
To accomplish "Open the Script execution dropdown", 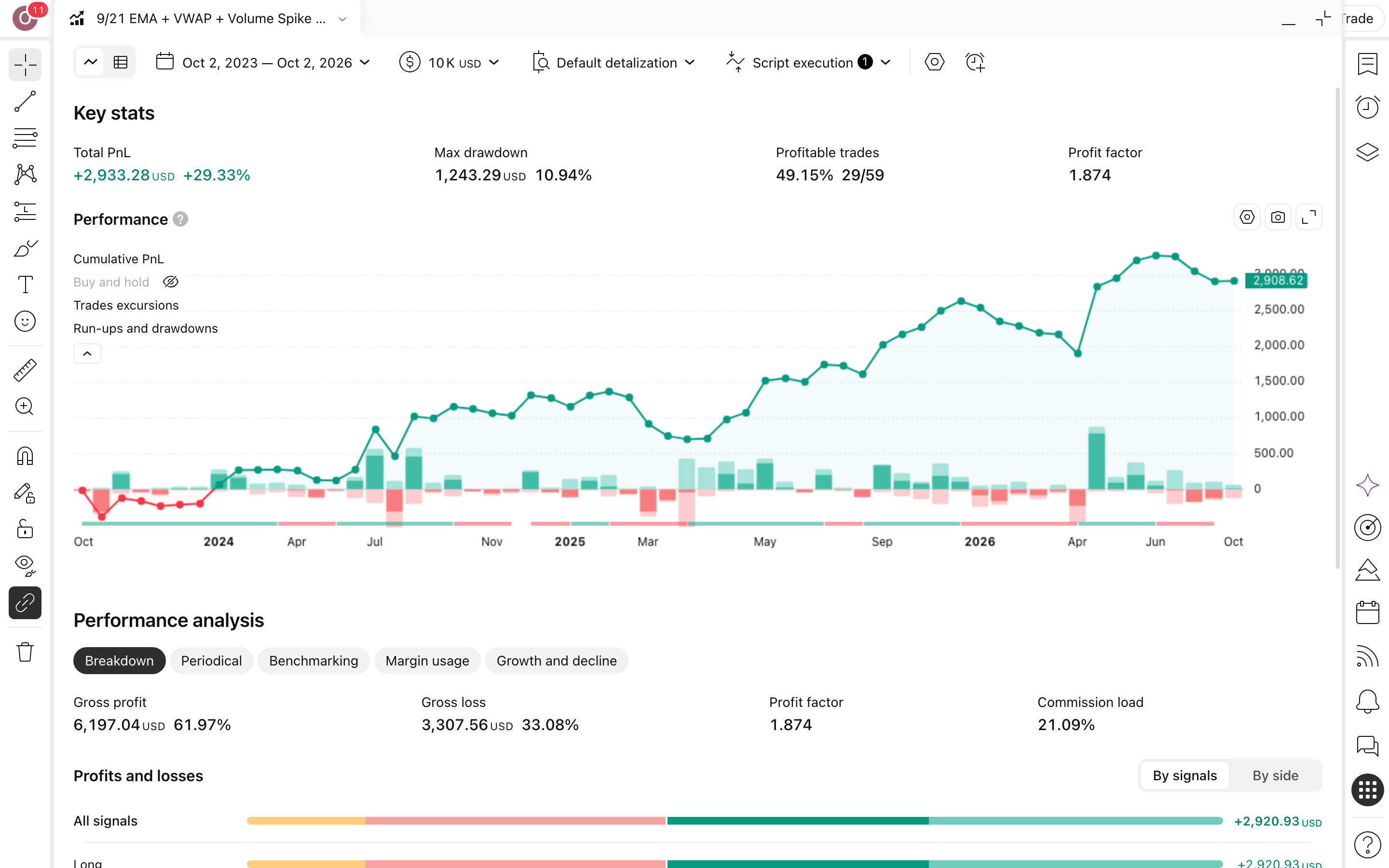I will coord(809,63).
